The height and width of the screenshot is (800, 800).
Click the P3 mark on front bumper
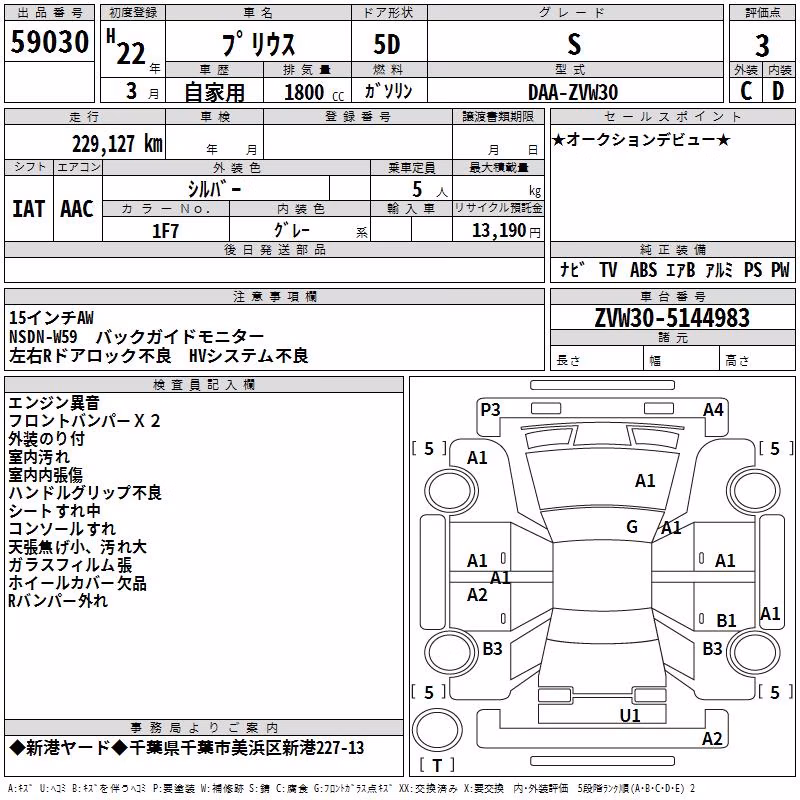(490, 410)
